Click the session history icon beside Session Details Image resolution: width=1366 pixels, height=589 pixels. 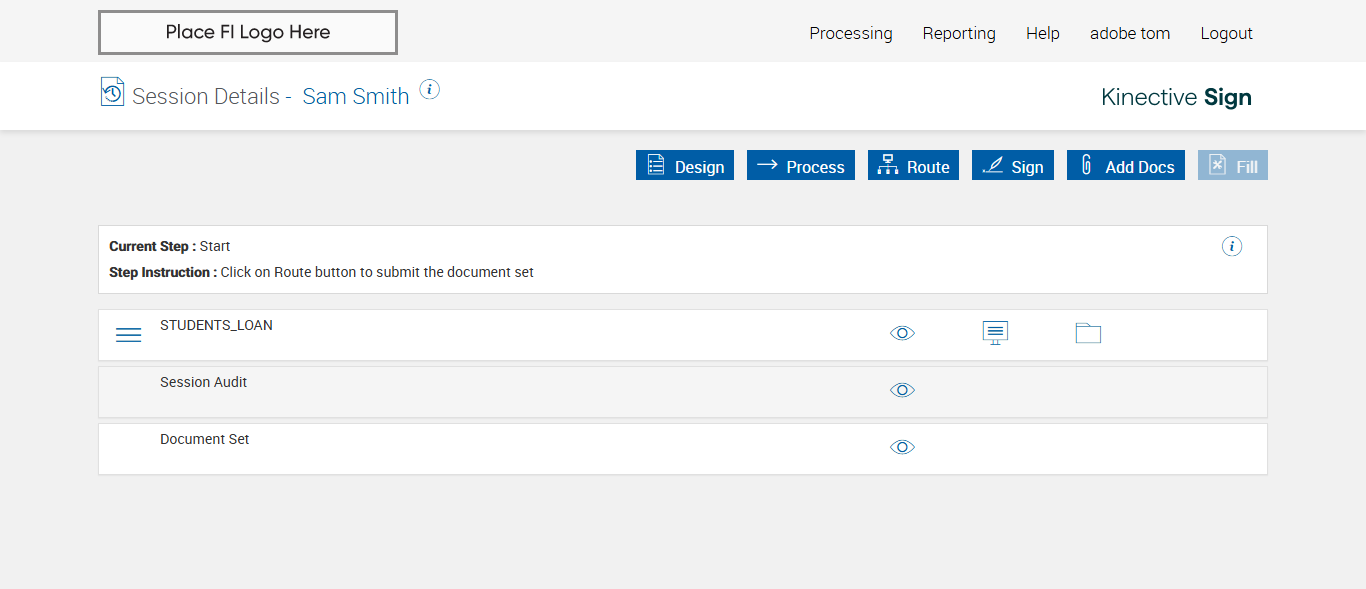click(x=112, y=92)
